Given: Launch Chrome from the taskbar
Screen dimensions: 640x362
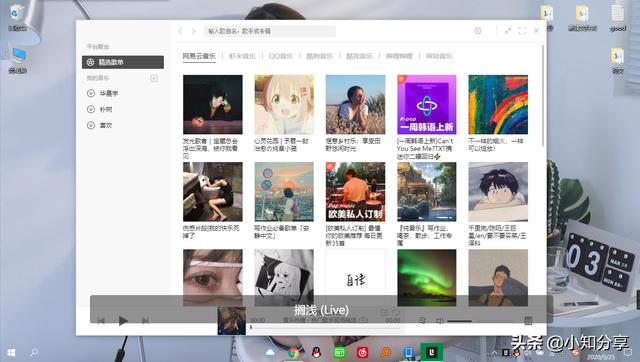Looking at the screenshot, I should tap(293, 352).
